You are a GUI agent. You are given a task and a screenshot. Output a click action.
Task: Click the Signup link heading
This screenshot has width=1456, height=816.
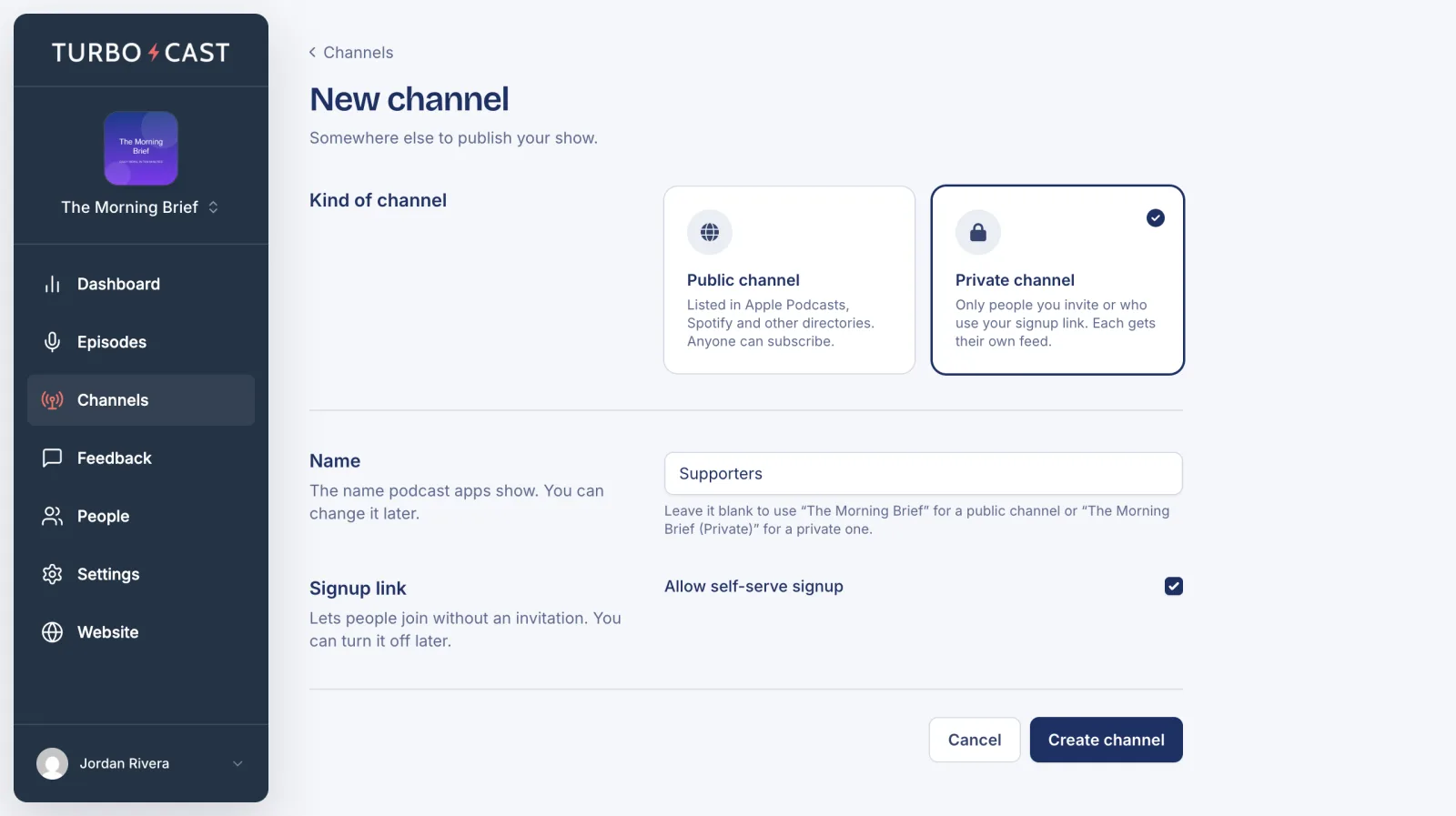click(x=358, y=589)
